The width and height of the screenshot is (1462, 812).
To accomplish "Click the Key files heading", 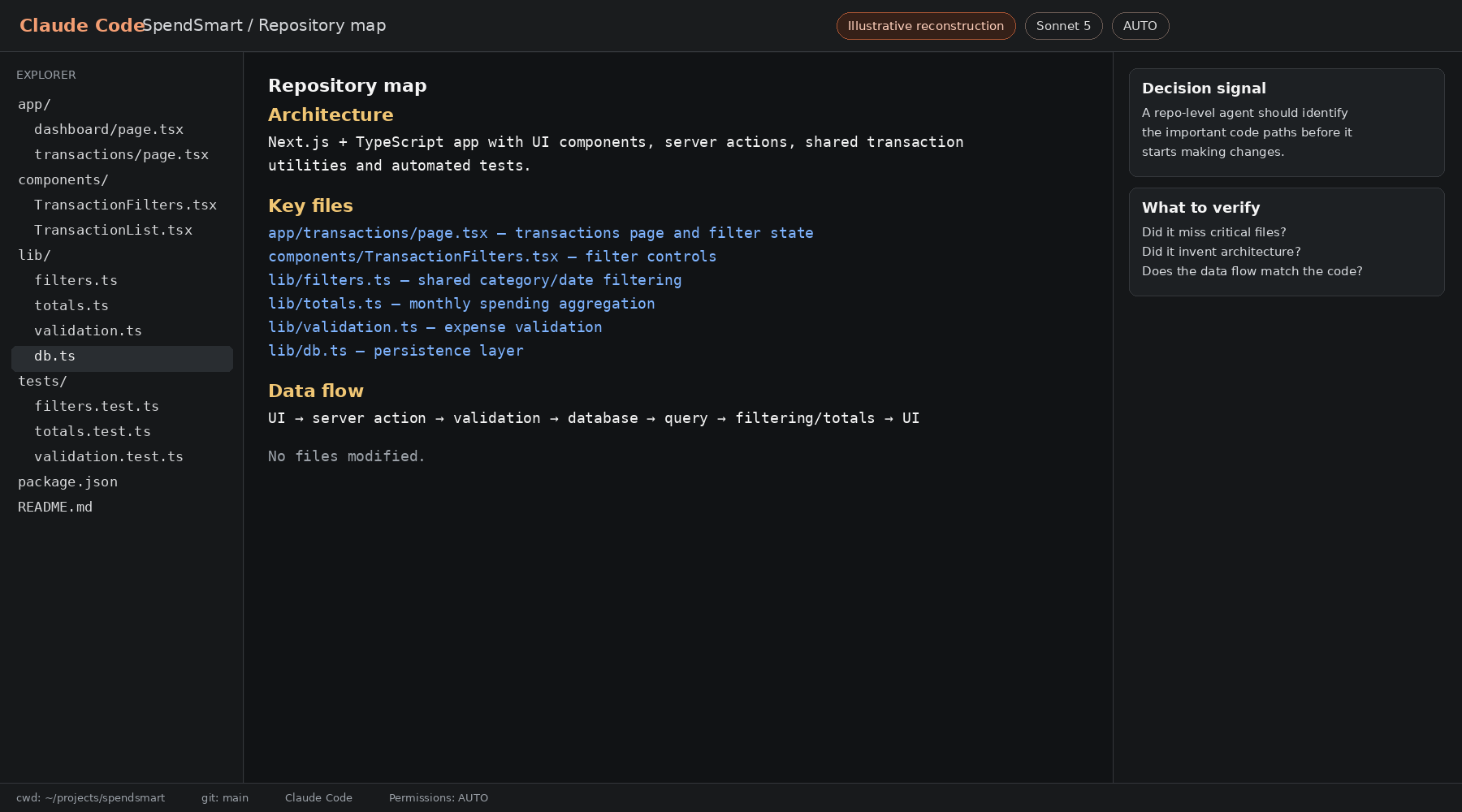I will 310,206.
